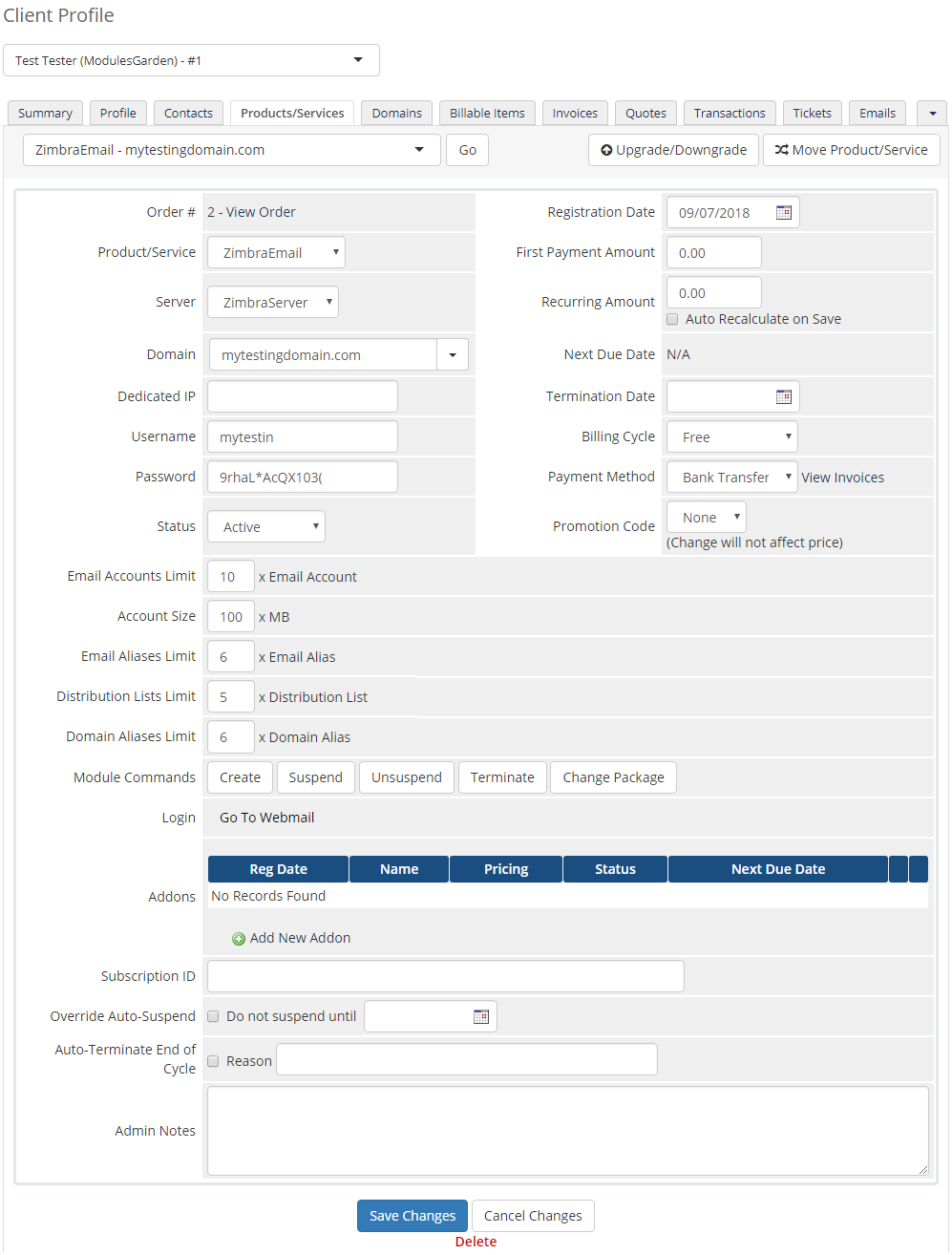The image size is (952, 1255).
Task: Focus the Subscription ID field
Action: click(x=446, y=976)
